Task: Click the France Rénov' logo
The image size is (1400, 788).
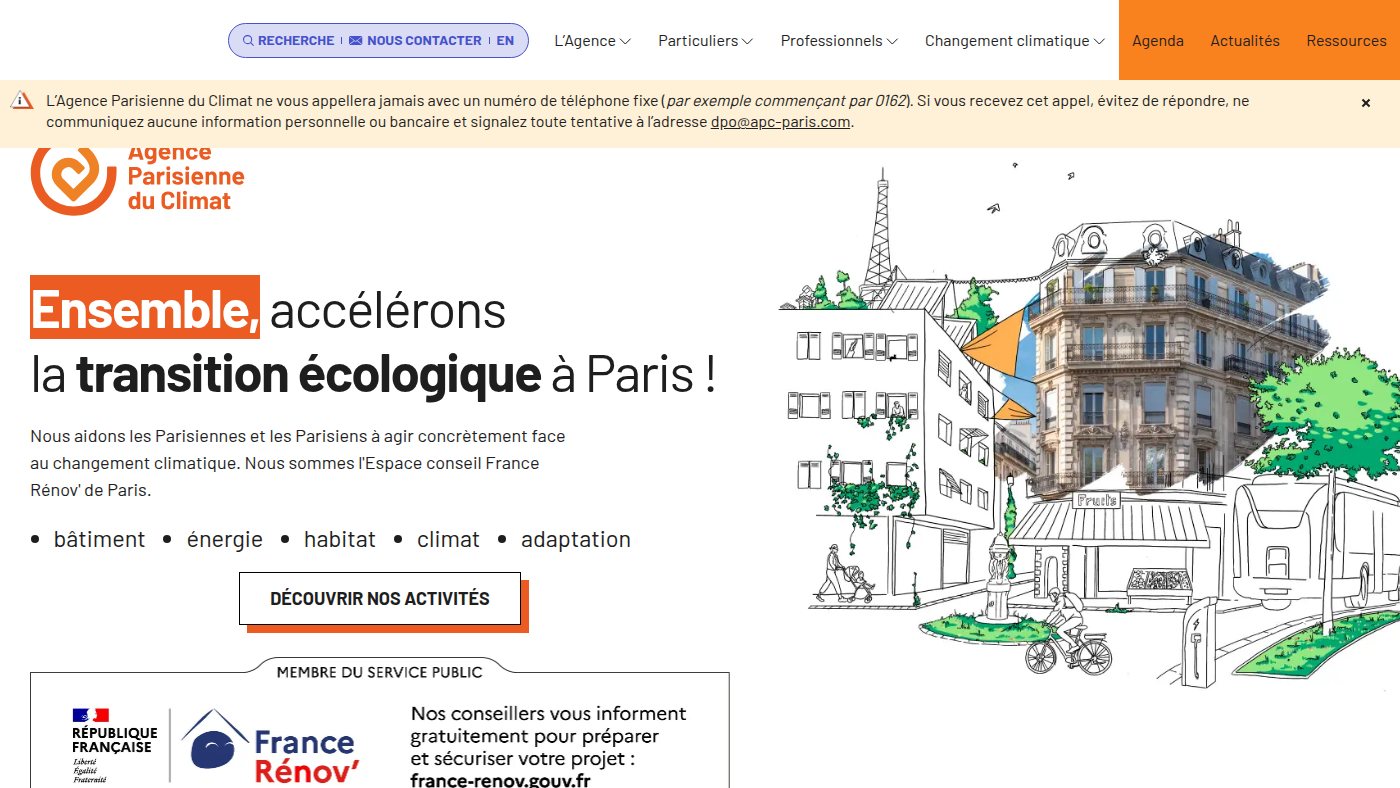Action: [x=271, y=746]
